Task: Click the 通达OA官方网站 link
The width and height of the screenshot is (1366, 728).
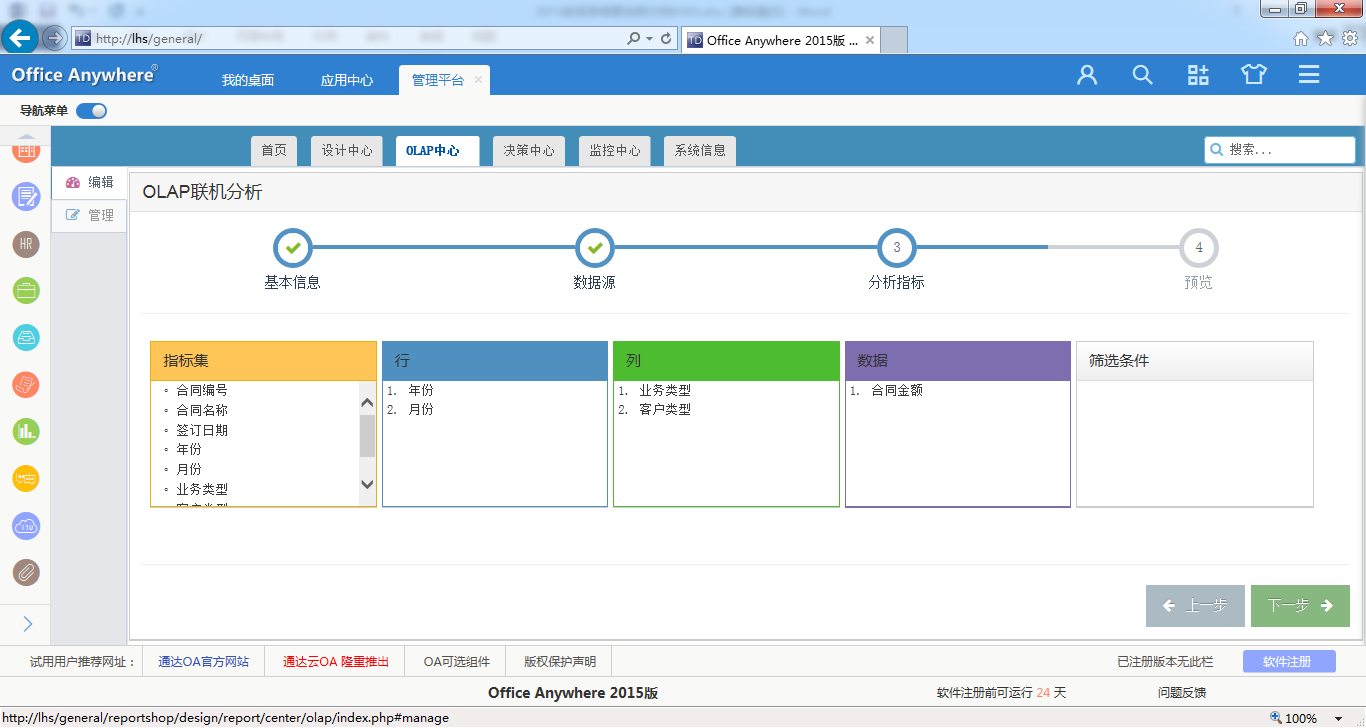Action: tap(203, 662)
